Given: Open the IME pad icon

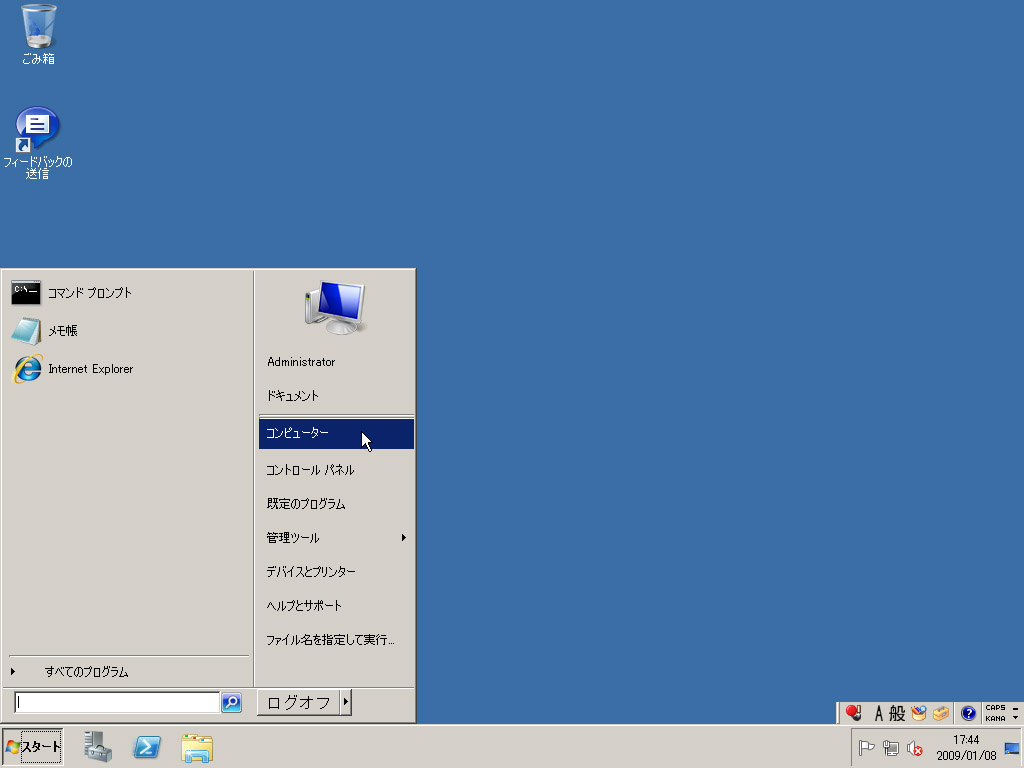Looking at the screenshot, I should click(x=919, y=713).
